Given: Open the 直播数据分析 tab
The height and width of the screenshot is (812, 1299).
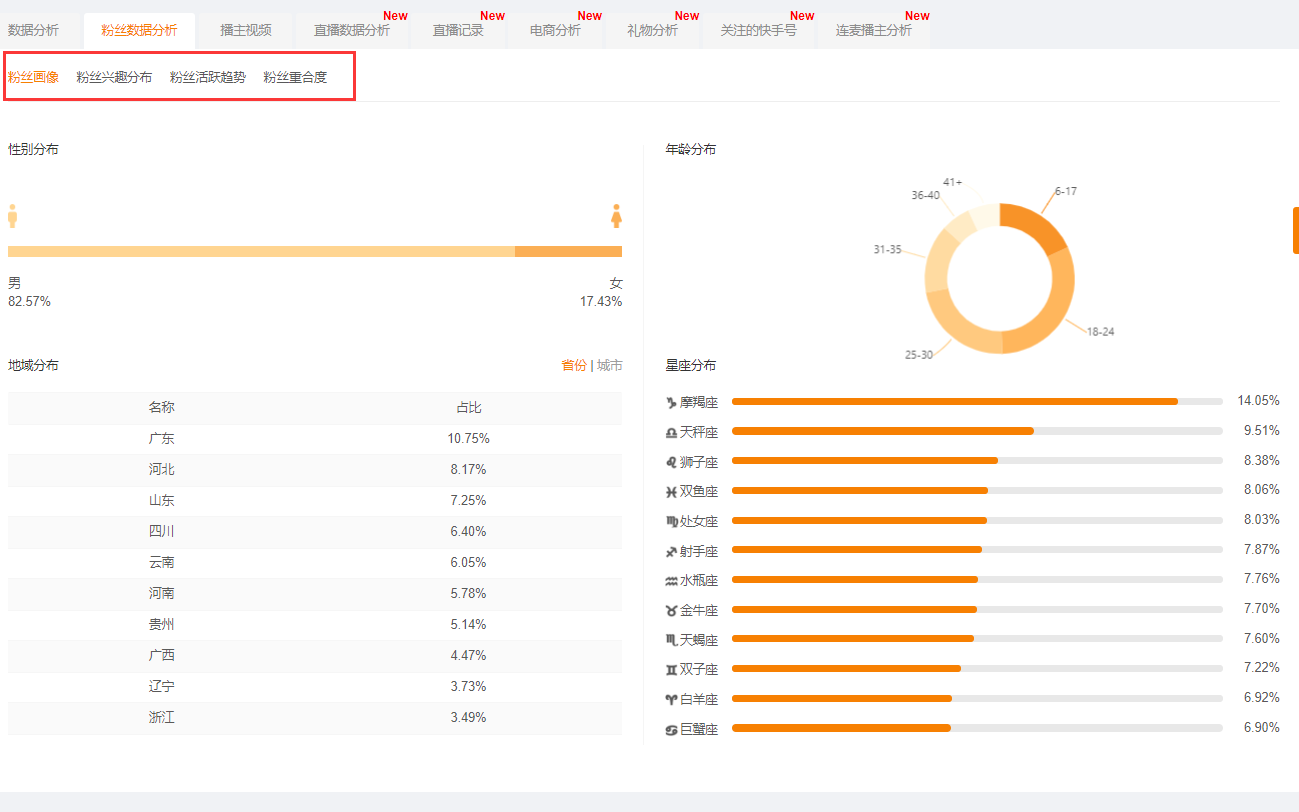Looking at the screenshot, I should tap(352, 30).
